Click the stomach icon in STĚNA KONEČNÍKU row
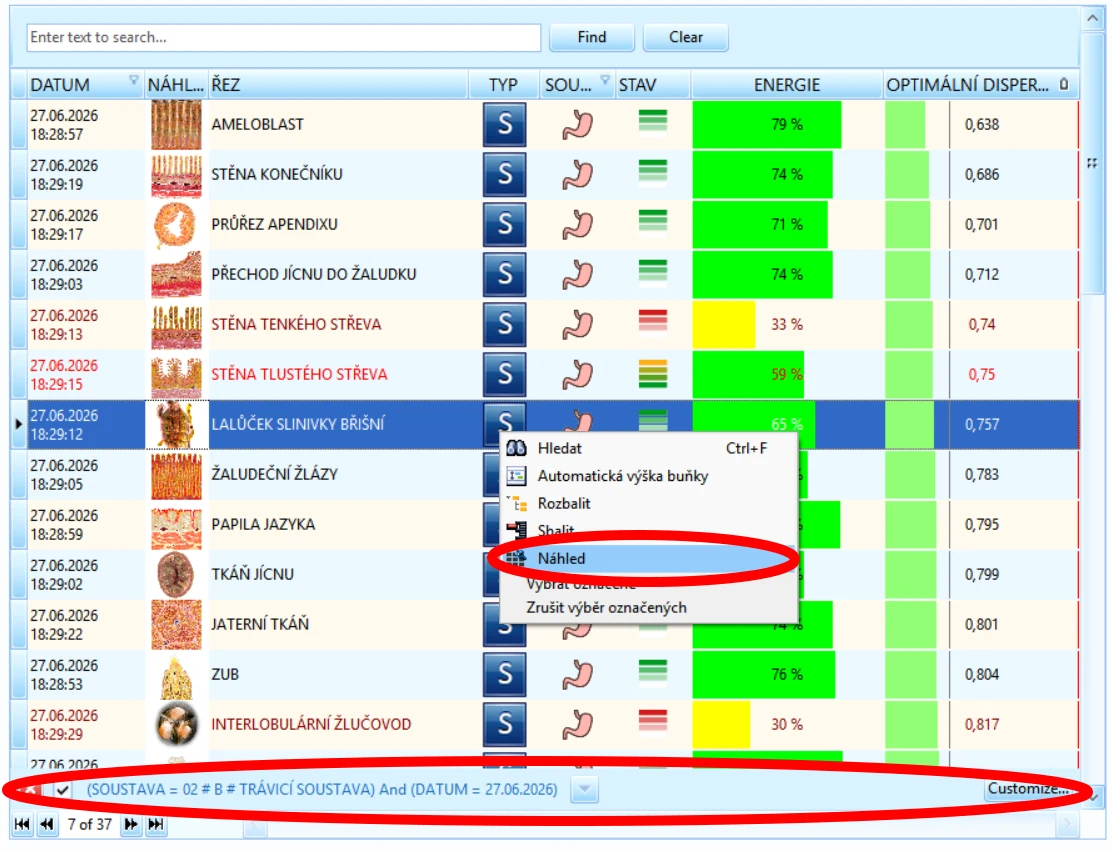Screen dimensions: 1112x851 [x=578, y=174]
